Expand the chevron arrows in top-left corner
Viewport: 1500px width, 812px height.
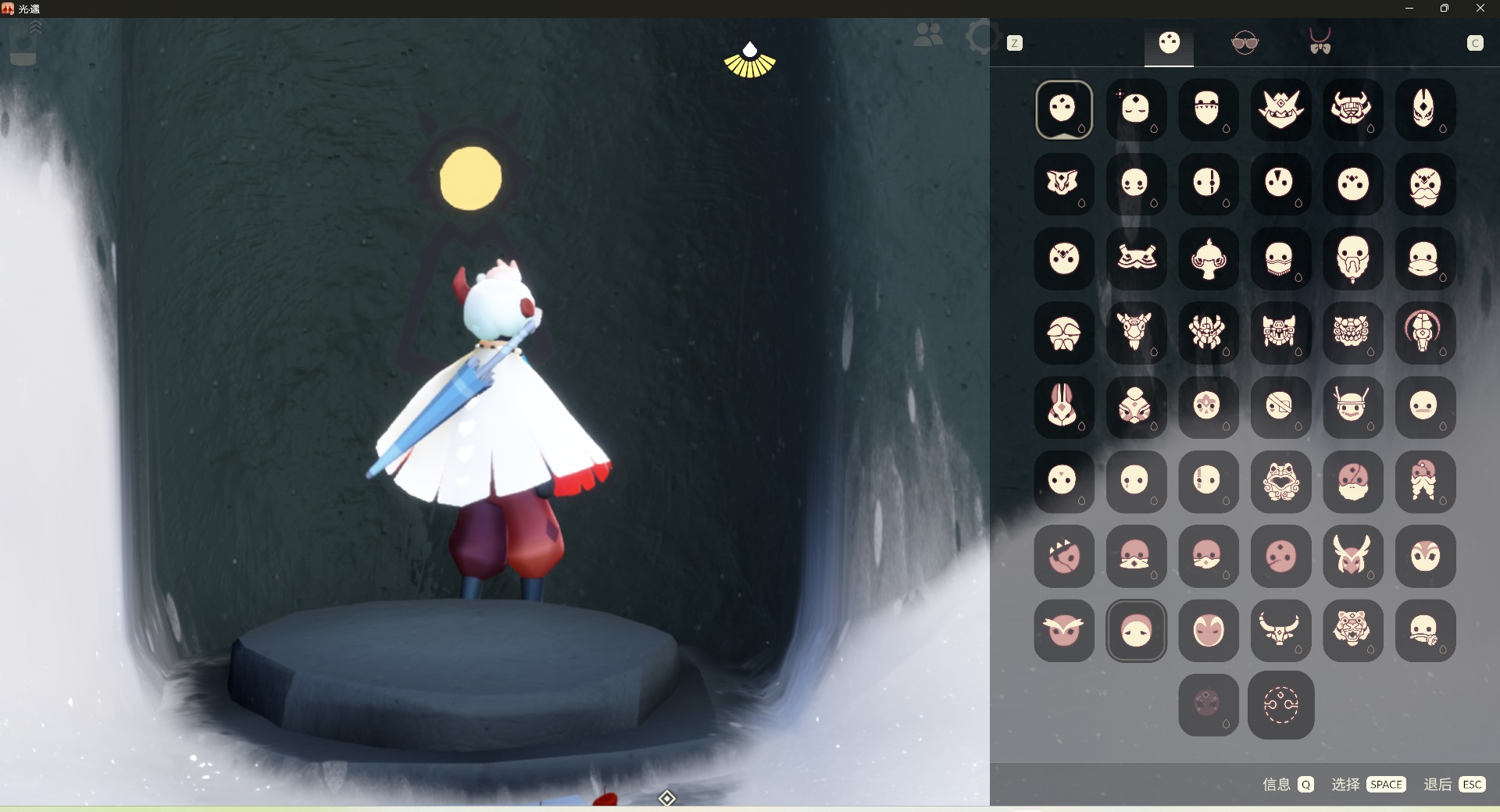(x=35, y=28)
